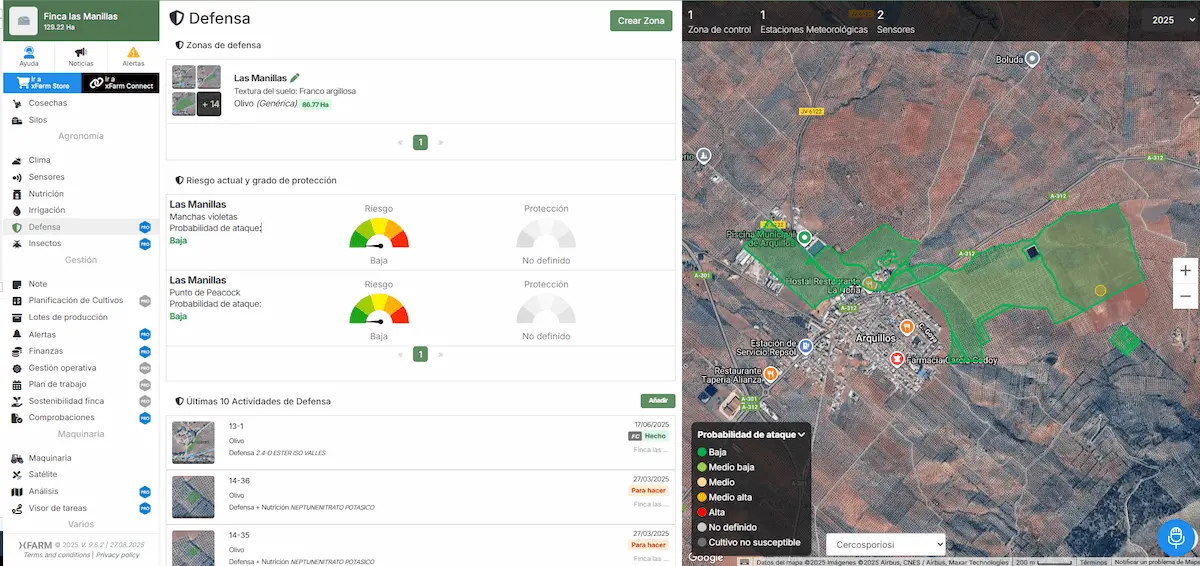Click the map zoom out minus button
Image resolution: width=1200 pixels, height=566 pixels.
click(1185, 296)
